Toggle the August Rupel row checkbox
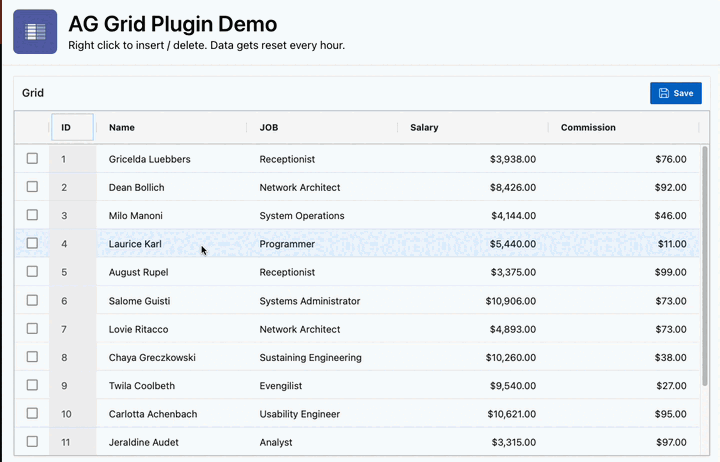Viewport: 720px width, 462px height. tap(32, 272)
